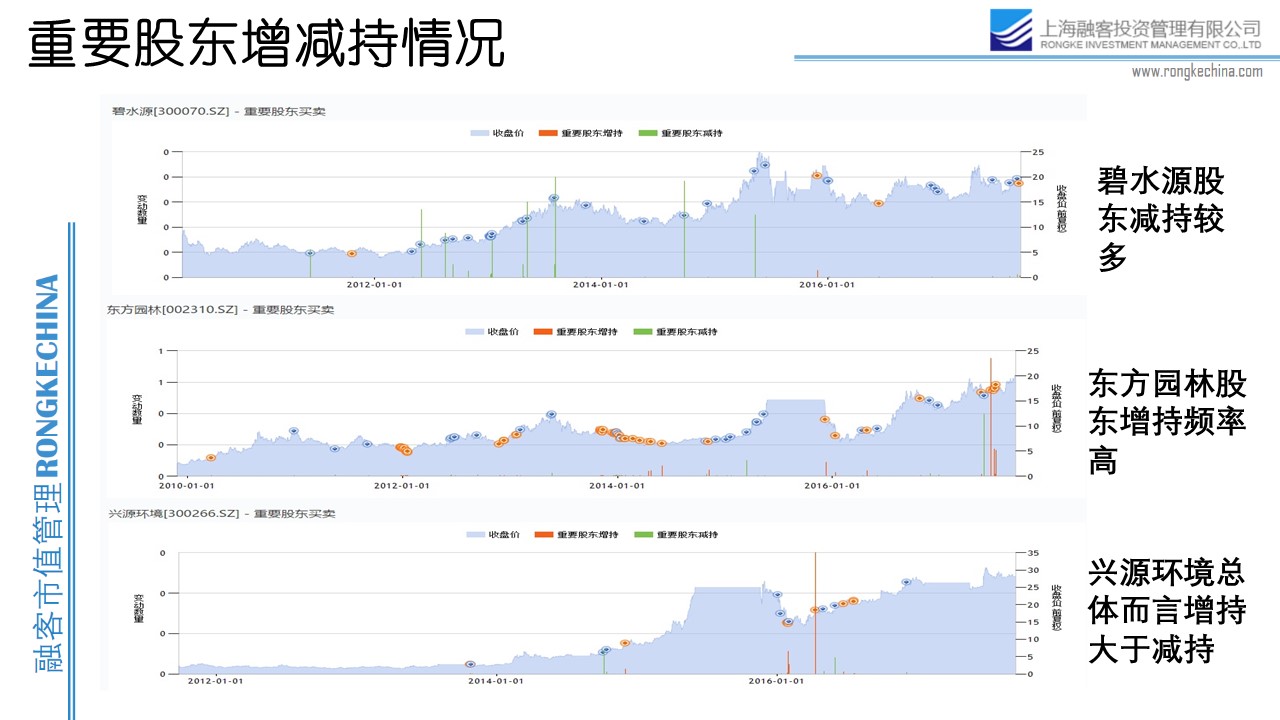Image resolution: width=1280 pixels, height=720 pixels.
Task: Click the 30 right-axis value in 兴源环境 chart
Action: [1031, 570]
